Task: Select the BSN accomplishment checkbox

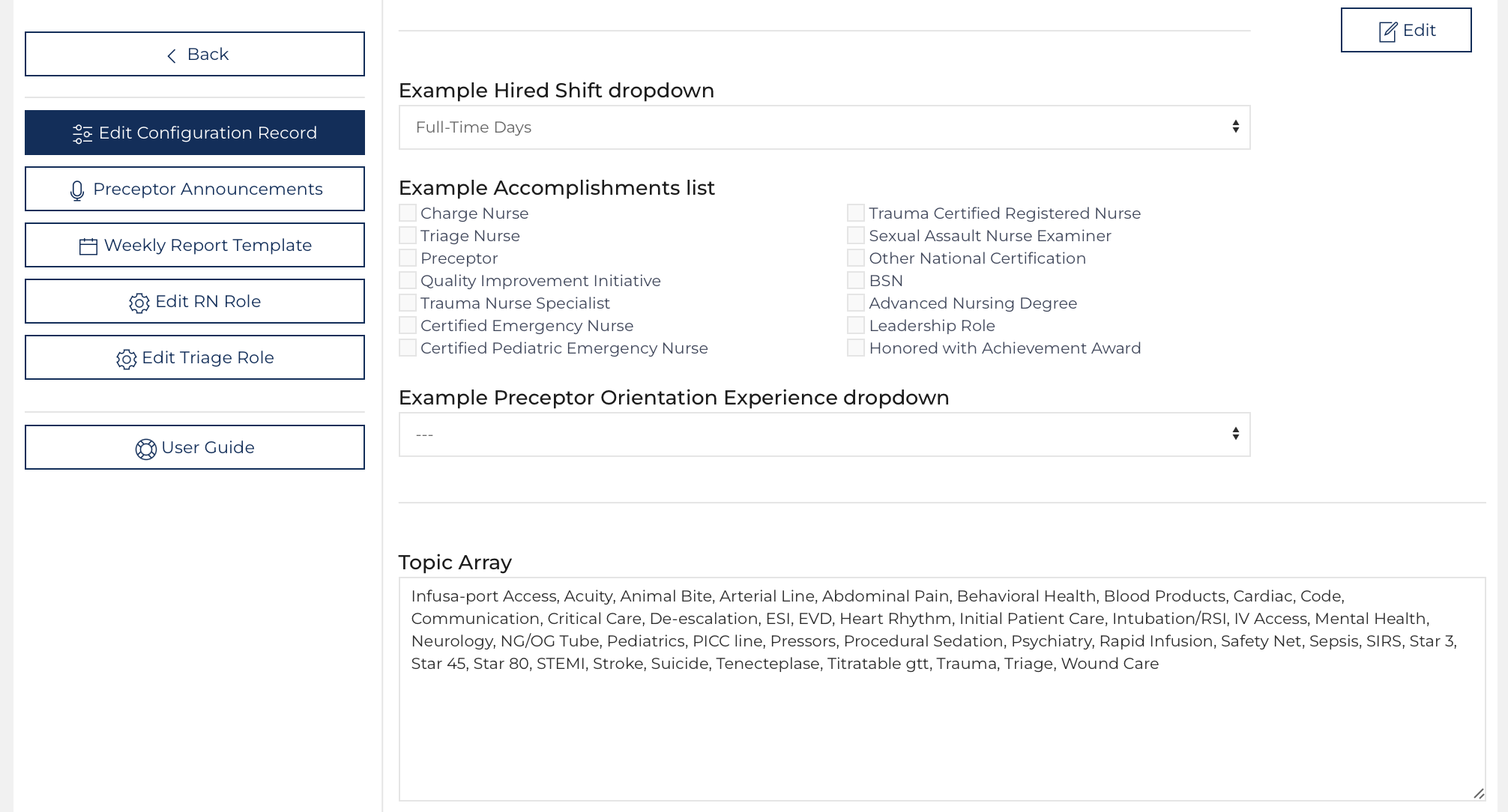Action: pos(856,281)
